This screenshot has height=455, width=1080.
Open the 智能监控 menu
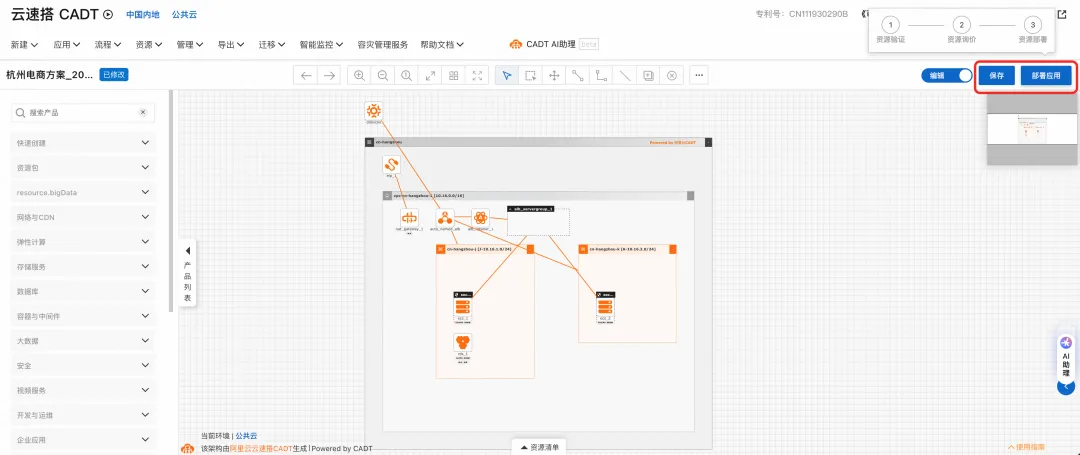pyautogui.click(x=322, y=45)
